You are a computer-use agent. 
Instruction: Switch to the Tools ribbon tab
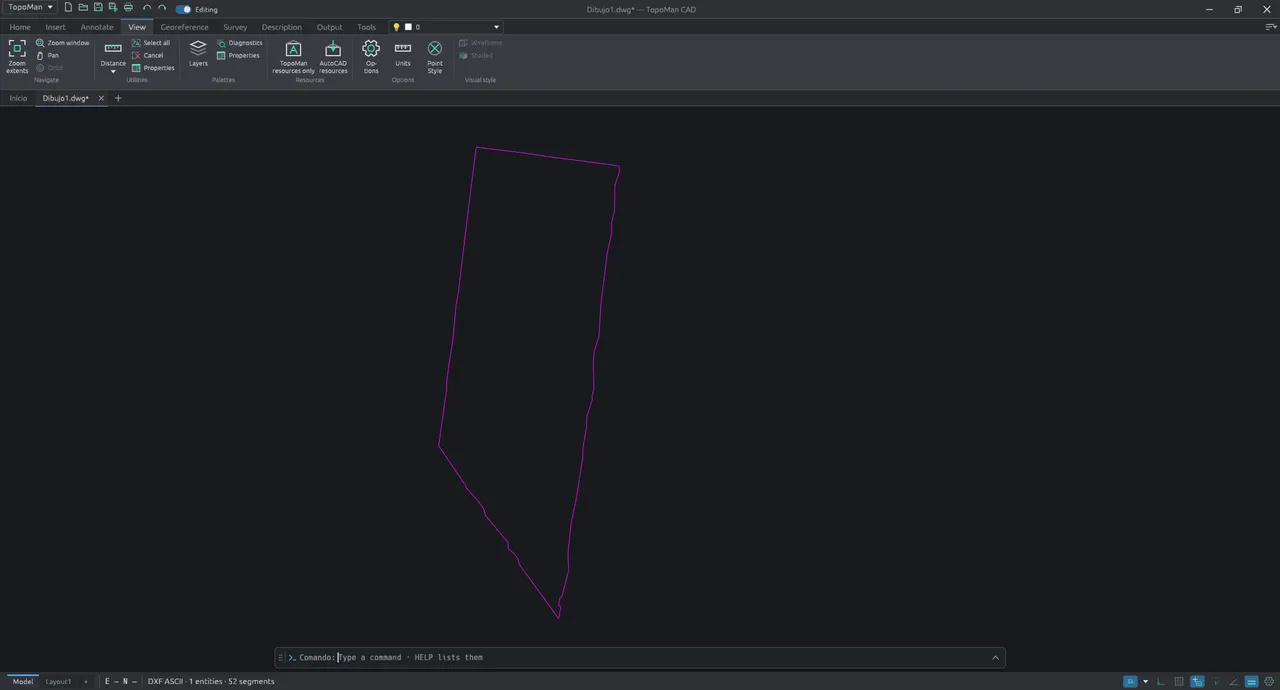pyautogui.click(x=367, y=27)
